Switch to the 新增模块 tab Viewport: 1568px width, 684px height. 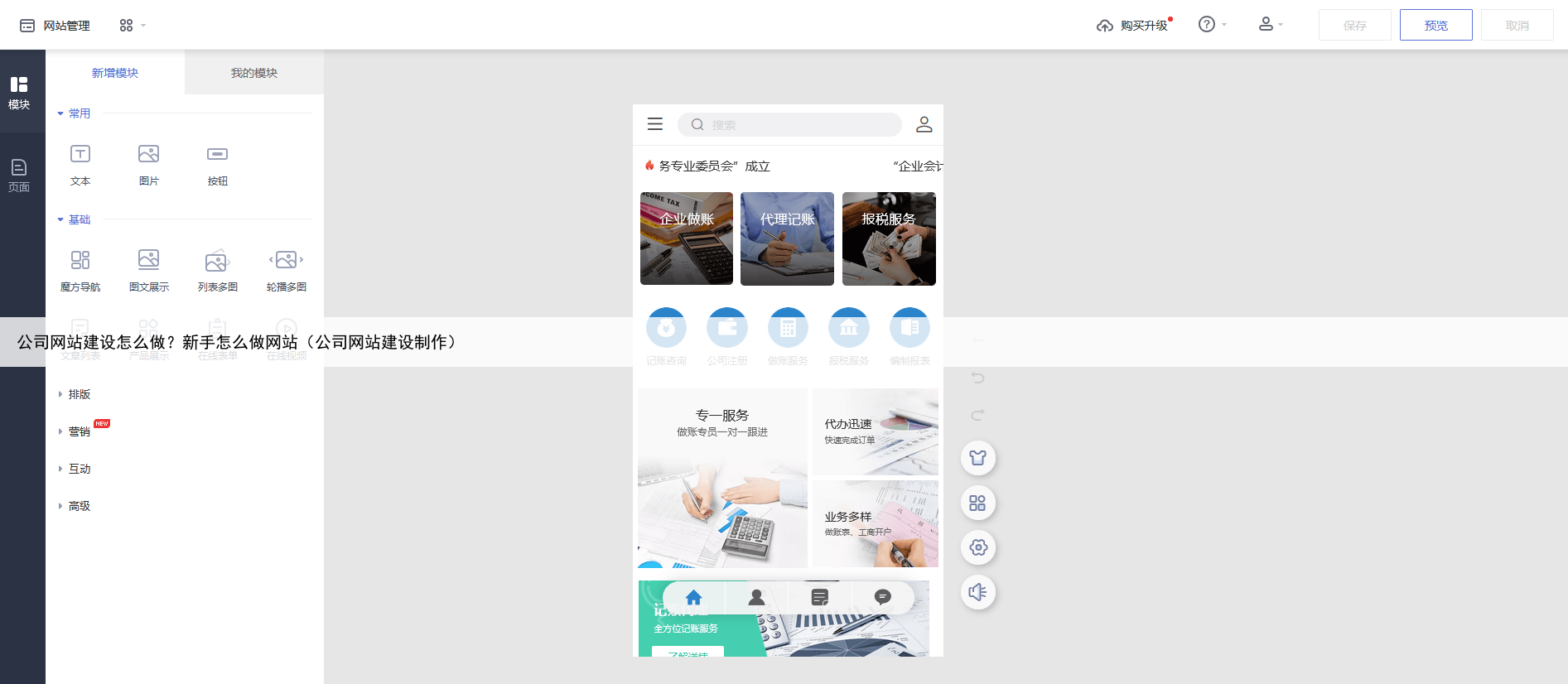(x=115, y=73)
